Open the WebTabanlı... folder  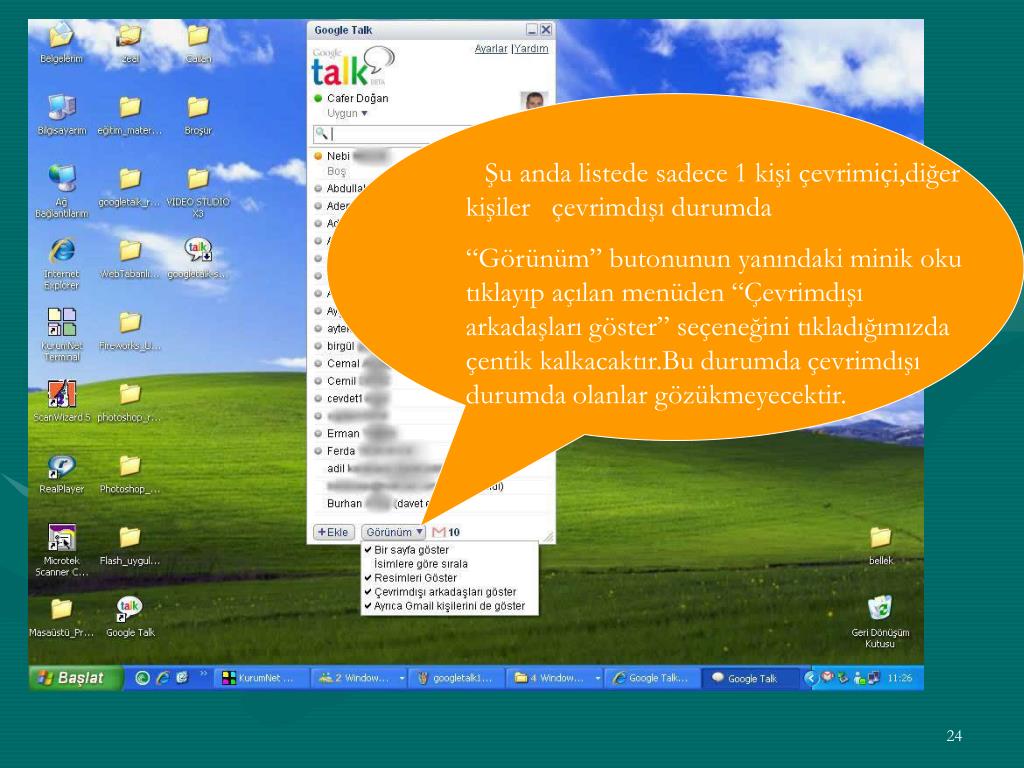pos(130,258)
